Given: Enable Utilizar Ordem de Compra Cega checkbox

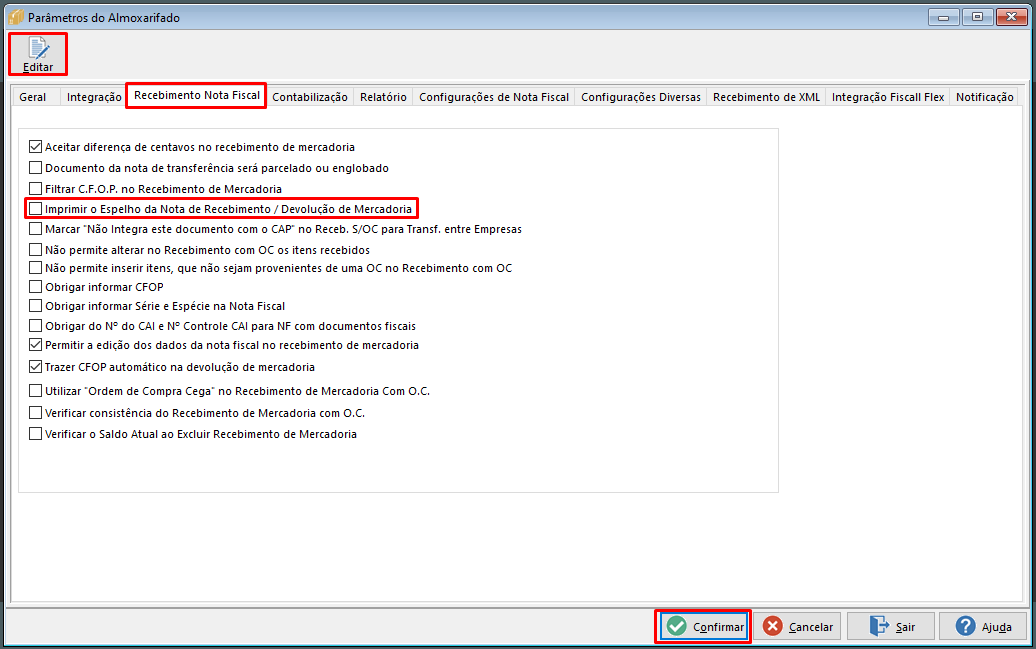Looking at the screenshot, I should [x=36, y=391].
